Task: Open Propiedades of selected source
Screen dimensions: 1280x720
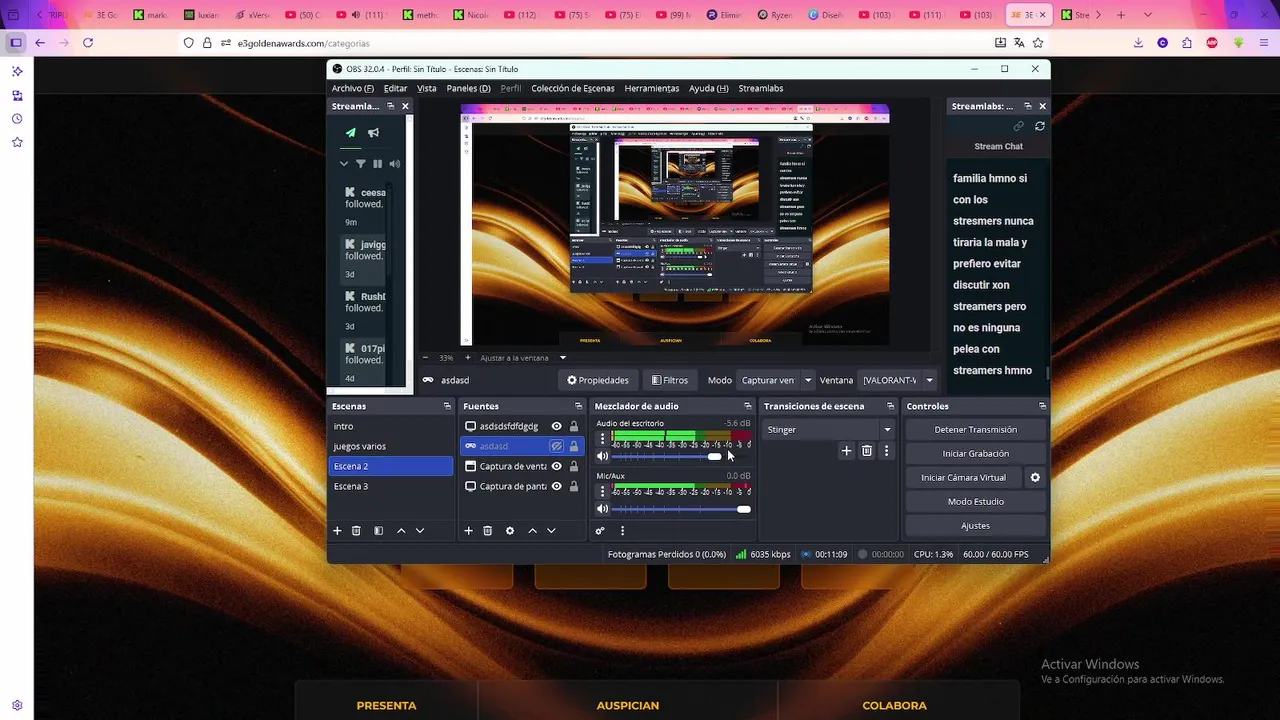Action: pos(598,380)
